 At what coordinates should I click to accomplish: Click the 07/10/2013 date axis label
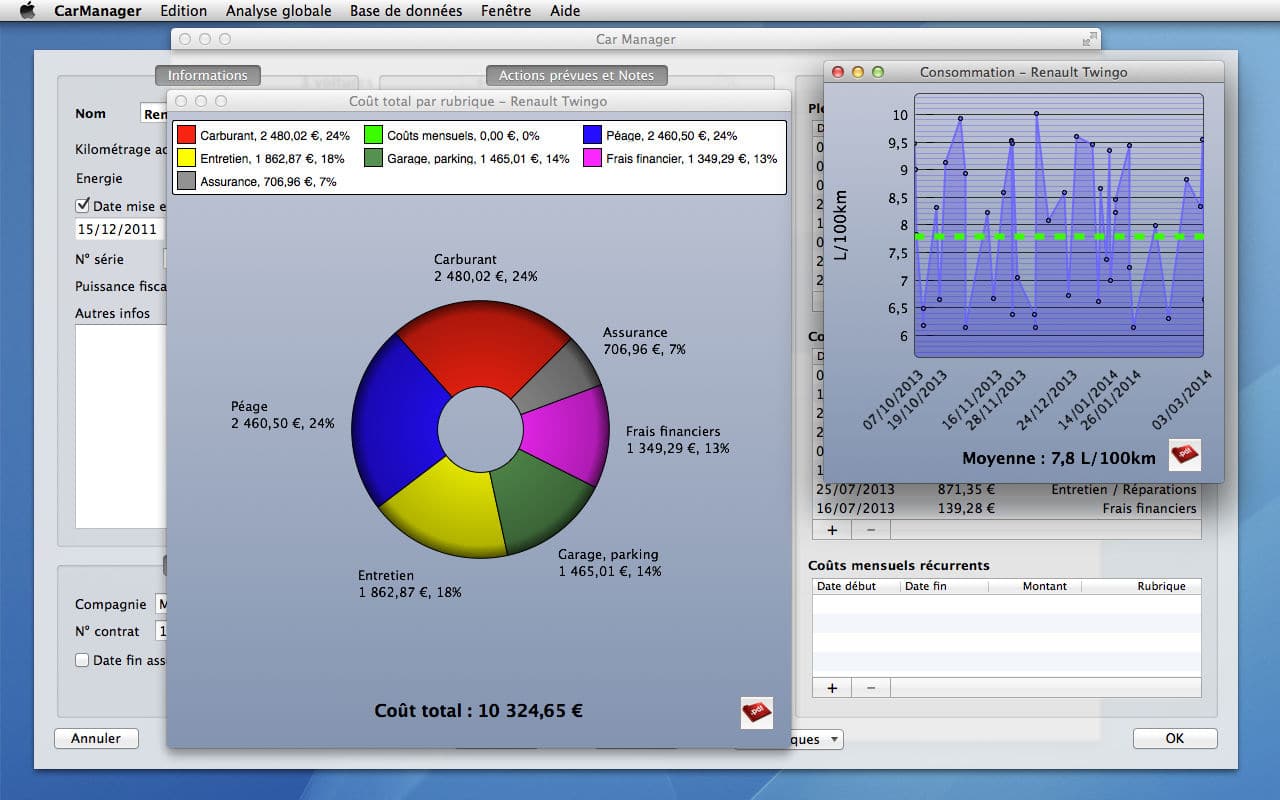893,400
